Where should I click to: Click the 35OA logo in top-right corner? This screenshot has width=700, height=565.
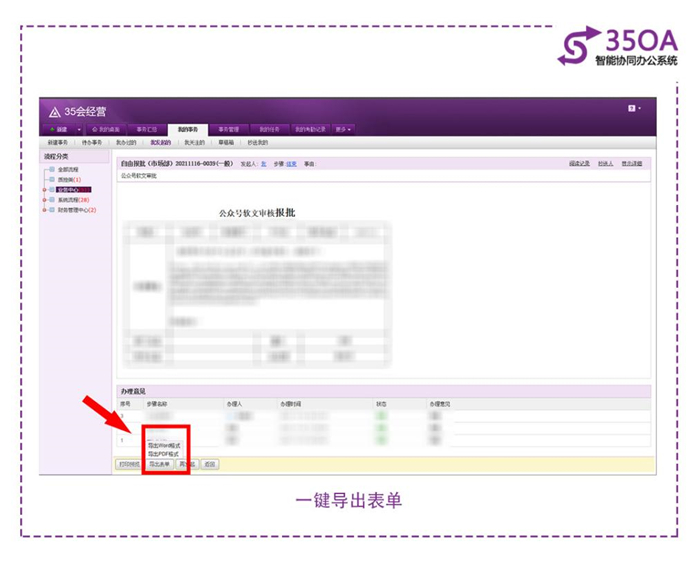[x=620, y=46]
